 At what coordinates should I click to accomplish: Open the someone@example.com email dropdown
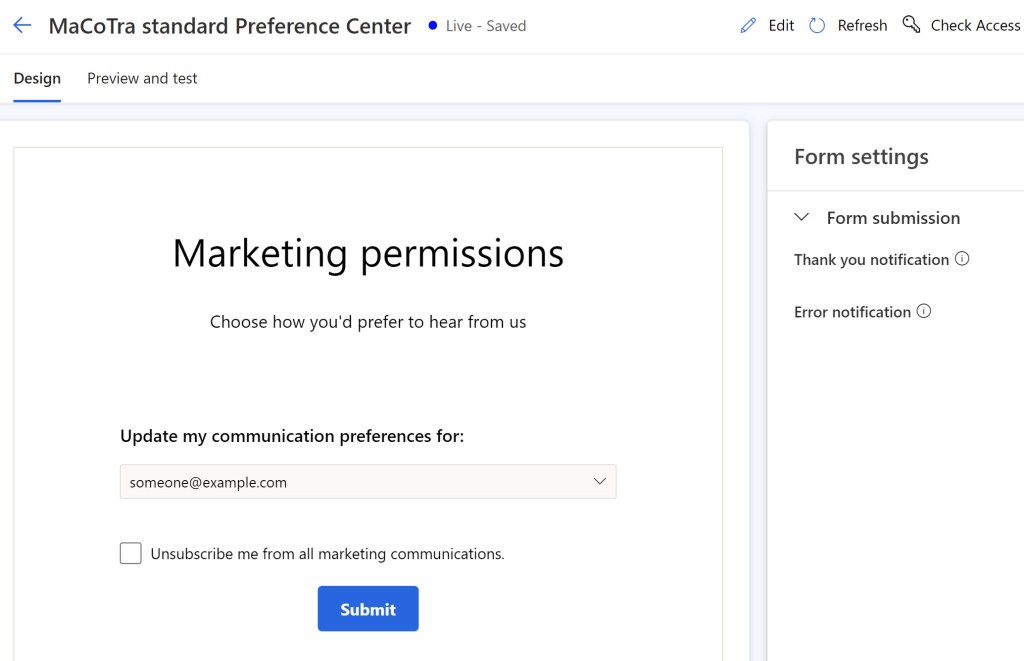(x=368, y=481)
